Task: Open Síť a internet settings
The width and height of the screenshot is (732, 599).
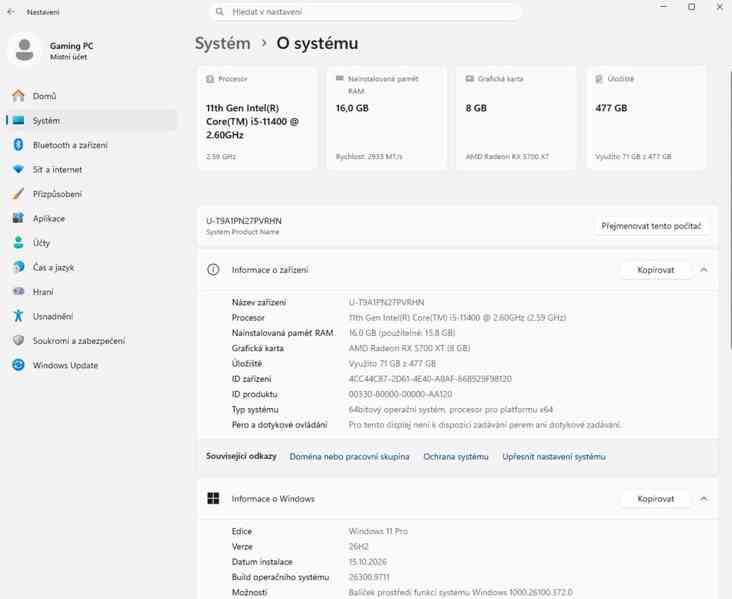Action: click(92, 169)
